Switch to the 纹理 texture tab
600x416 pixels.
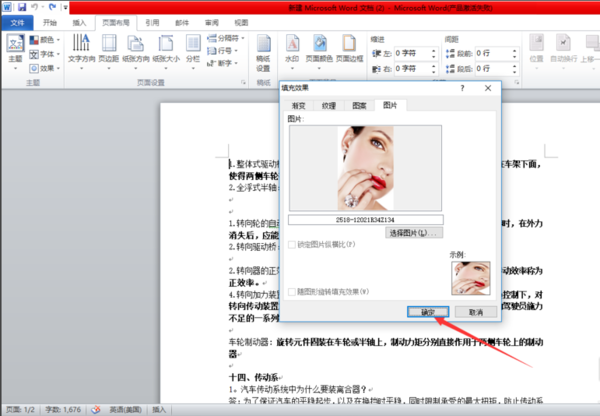328,104
